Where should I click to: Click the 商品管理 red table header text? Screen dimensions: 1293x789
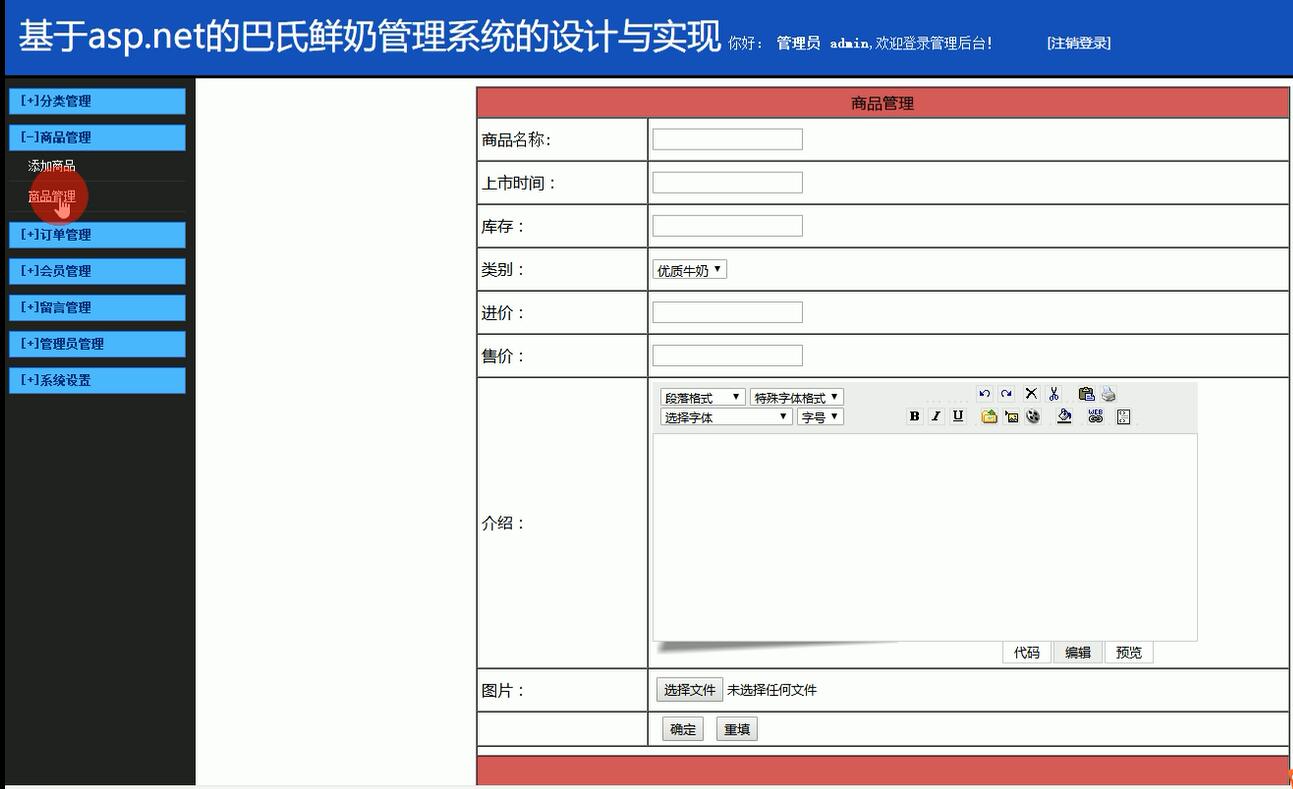tap(882, 103)
